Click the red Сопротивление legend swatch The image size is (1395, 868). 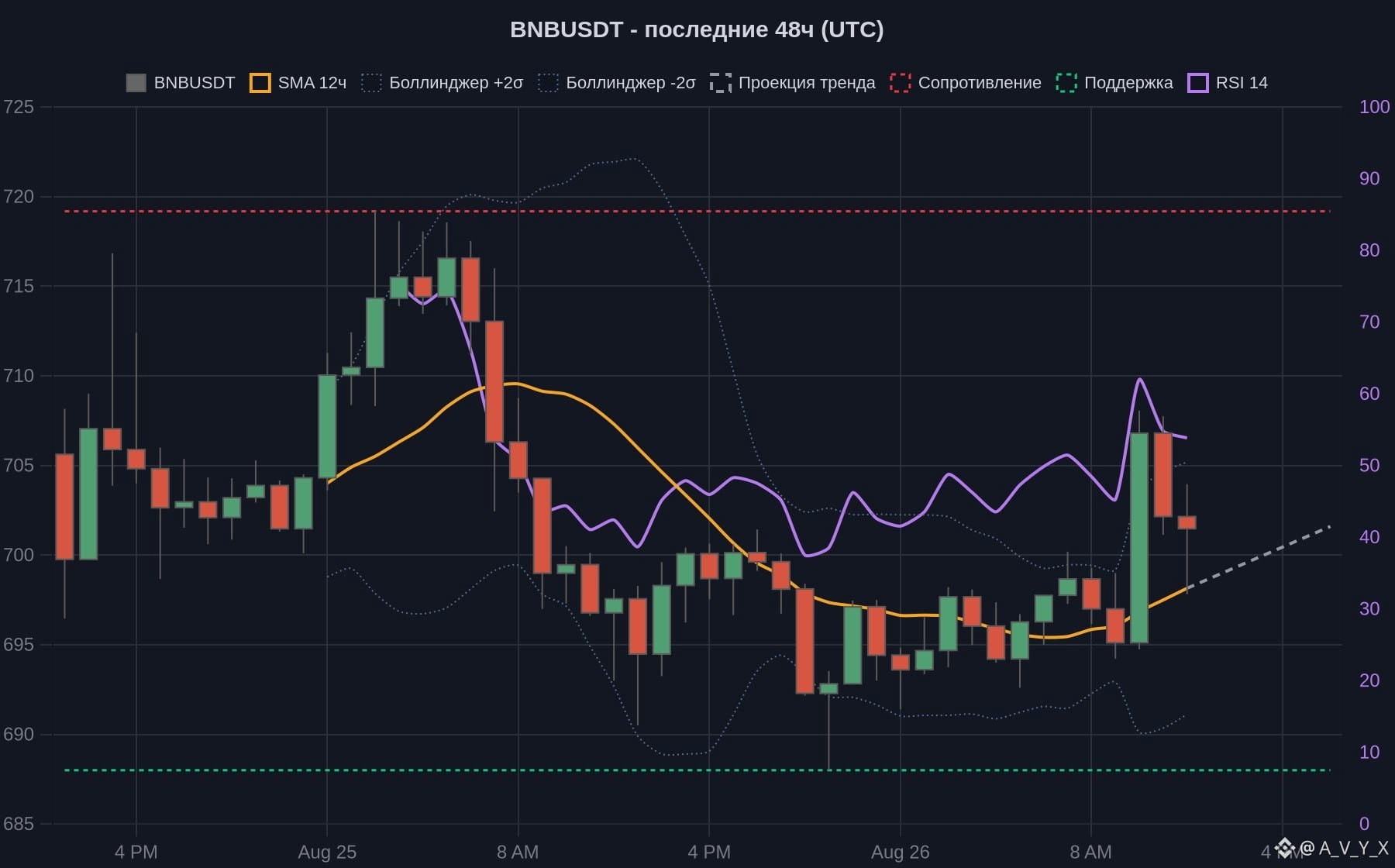[900, 83]
